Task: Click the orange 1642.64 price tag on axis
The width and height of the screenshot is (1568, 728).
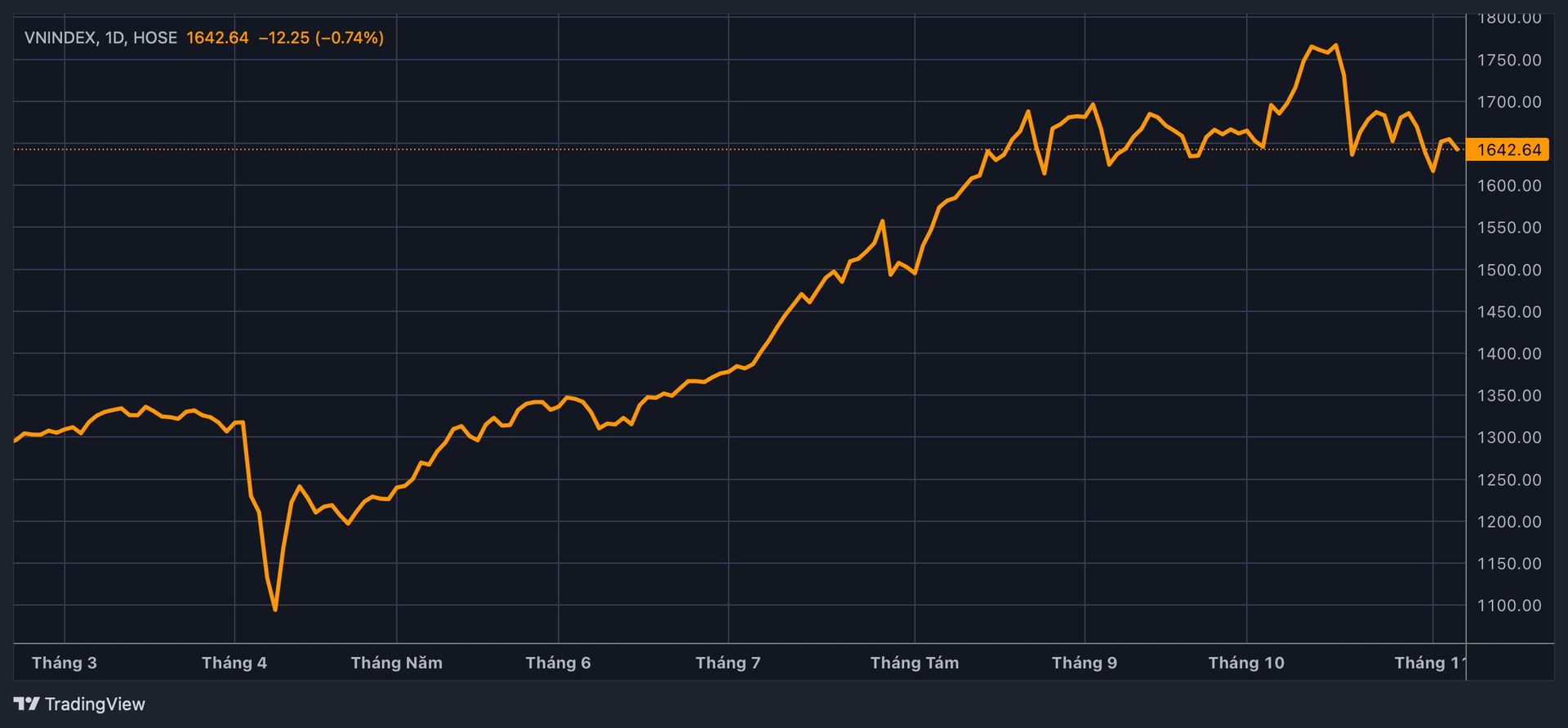Action: (x=1508, y=150)
